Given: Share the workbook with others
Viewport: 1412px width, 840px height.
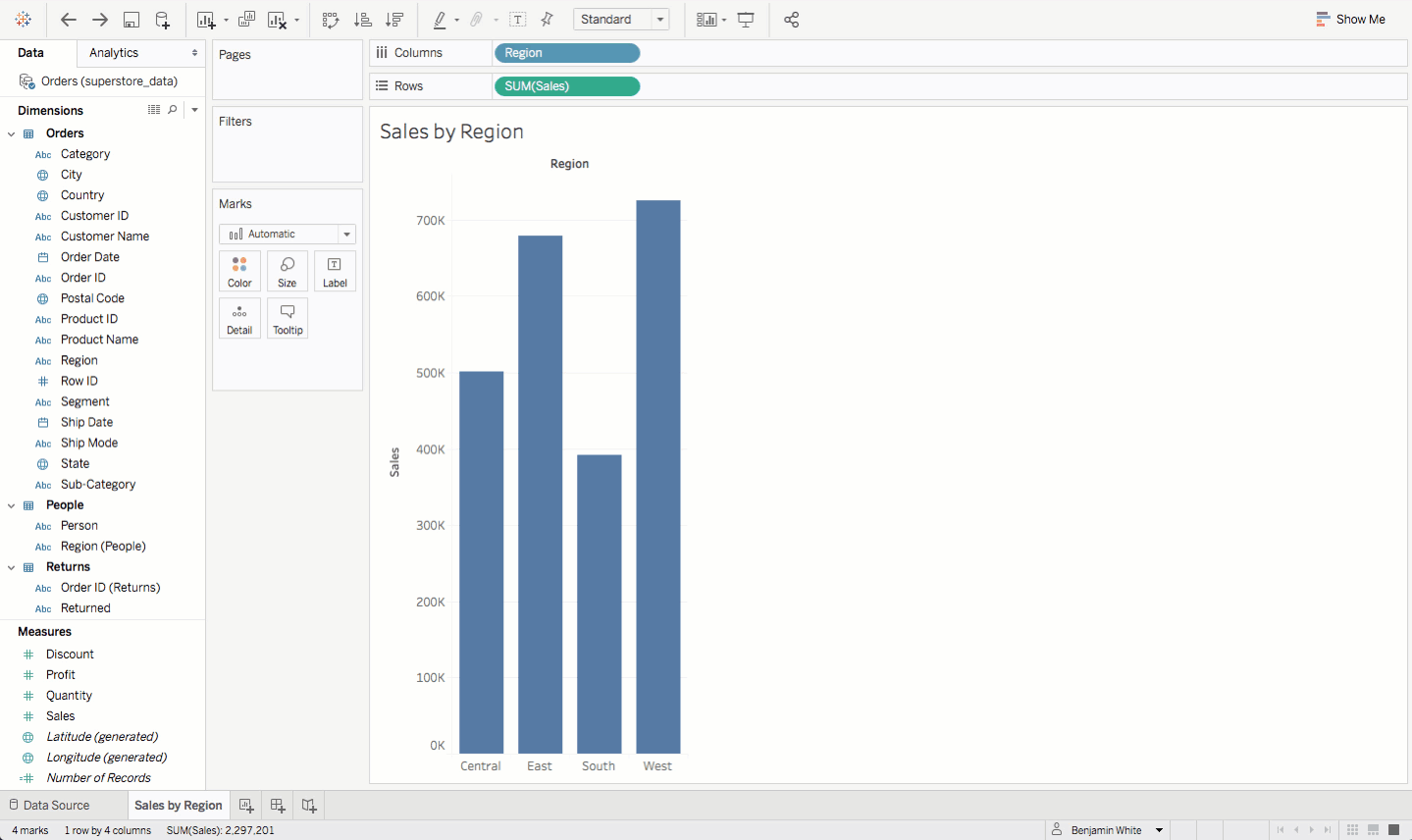Looking at the screenshot, I should (x=792, y=20).
